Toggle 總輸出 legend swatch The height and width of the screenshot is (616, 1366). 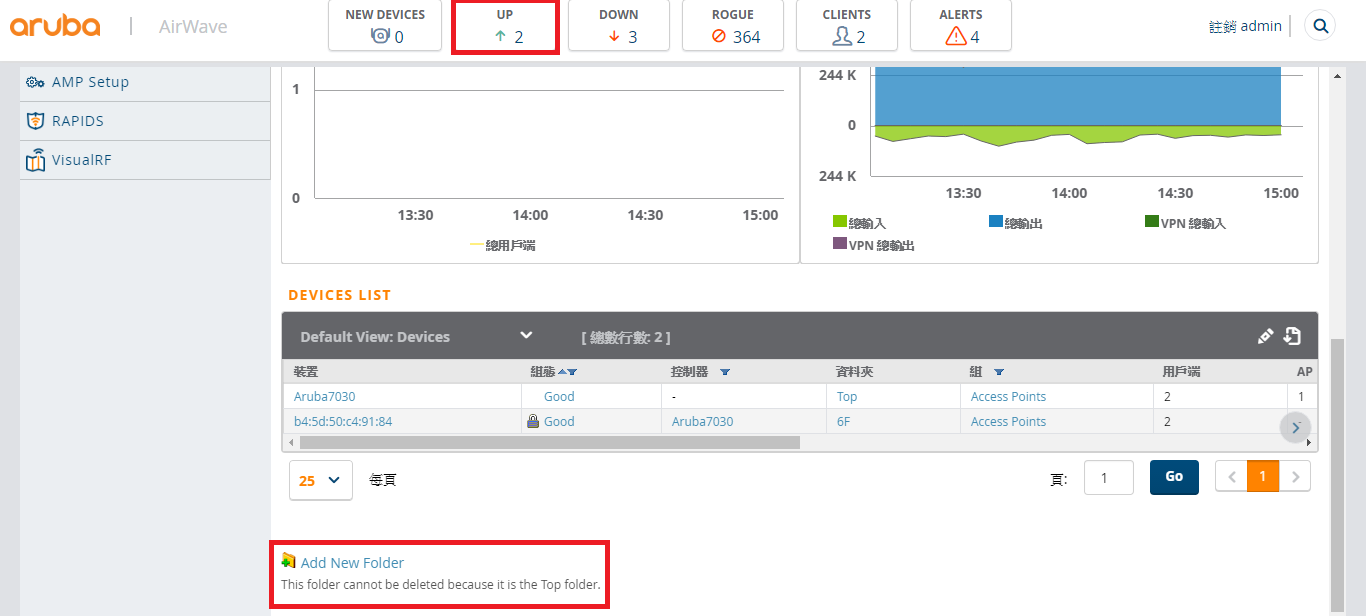pos(996,221)
